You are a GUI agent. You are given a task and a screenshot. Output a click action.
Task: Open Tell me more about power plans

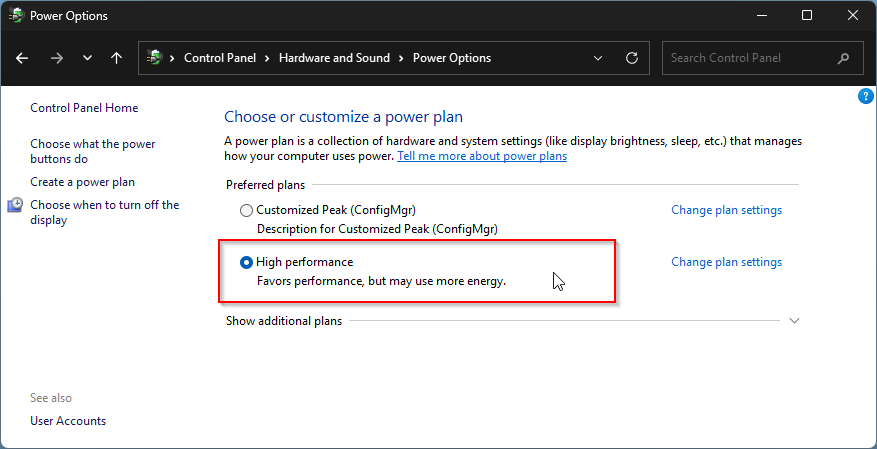482,156
